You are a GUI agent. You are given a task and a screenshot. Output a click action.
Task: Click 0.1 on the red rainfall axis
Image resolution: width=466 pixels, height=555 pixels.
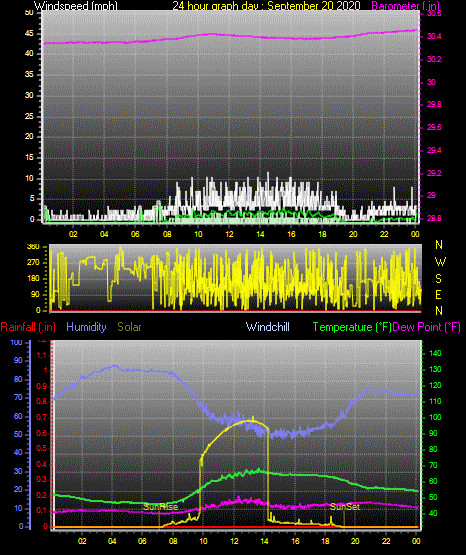click(42, 511)
